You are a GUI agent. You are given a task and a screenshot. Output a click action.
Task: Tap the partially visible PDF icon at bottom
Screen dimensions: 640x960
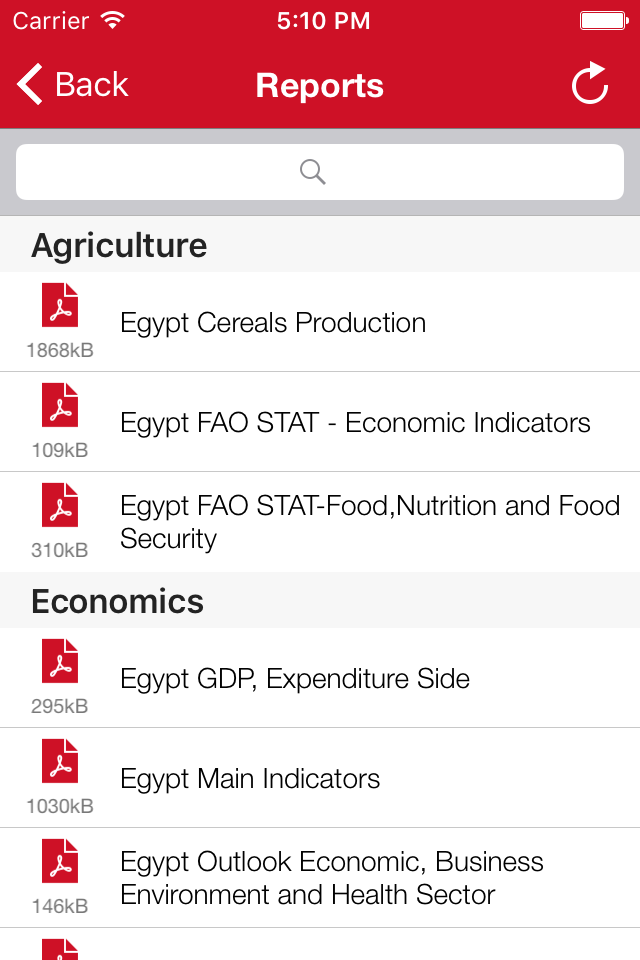(x=59, y=952)
